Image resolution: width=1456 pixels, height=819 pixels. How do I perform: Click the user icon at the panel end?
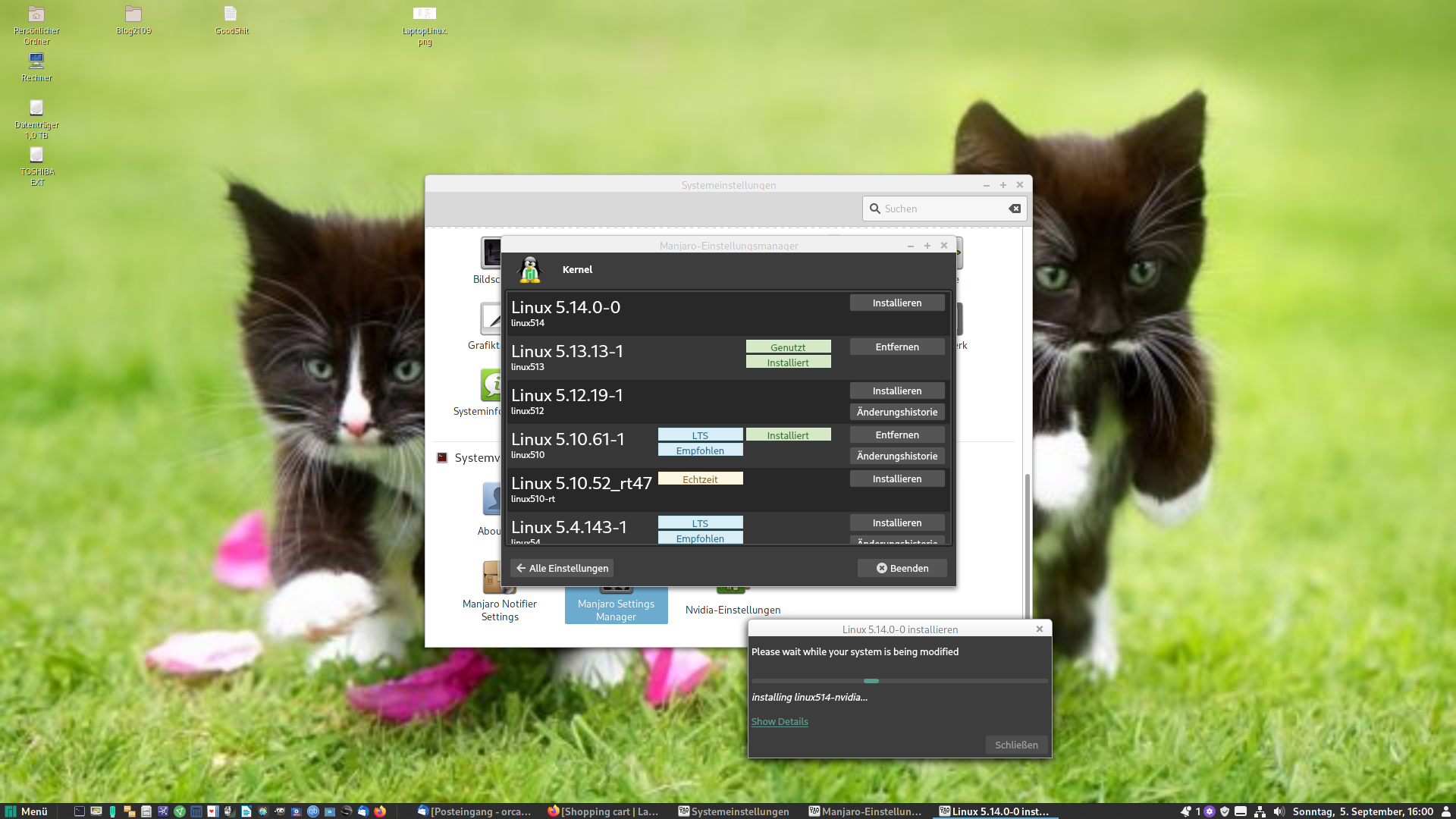(x=1445, y=811)
